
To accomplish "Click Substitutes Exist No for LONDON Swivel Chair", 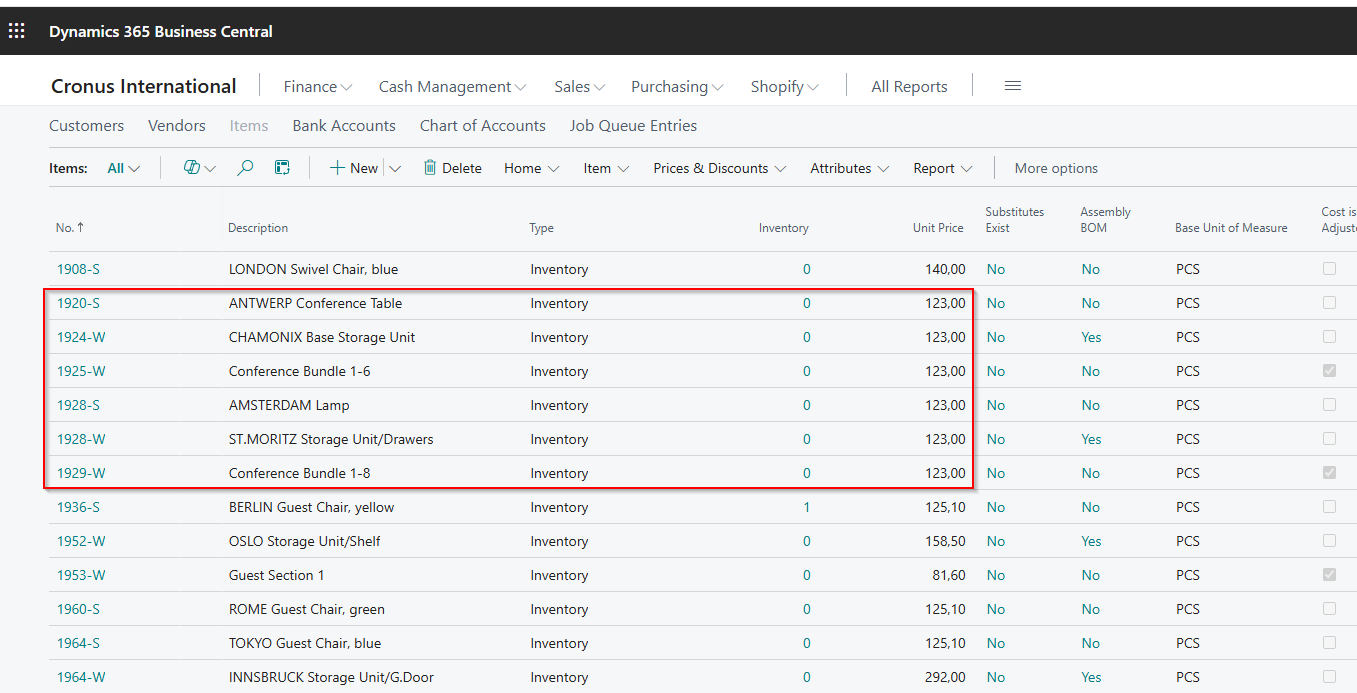I will (996, 269).
